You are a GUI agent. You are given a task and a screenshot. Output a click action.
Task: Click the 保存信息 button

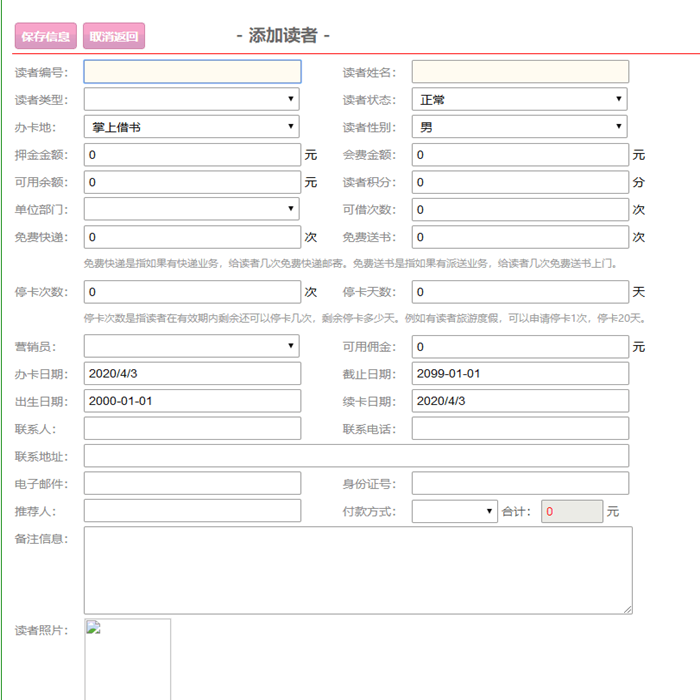[x=46, y=36]
